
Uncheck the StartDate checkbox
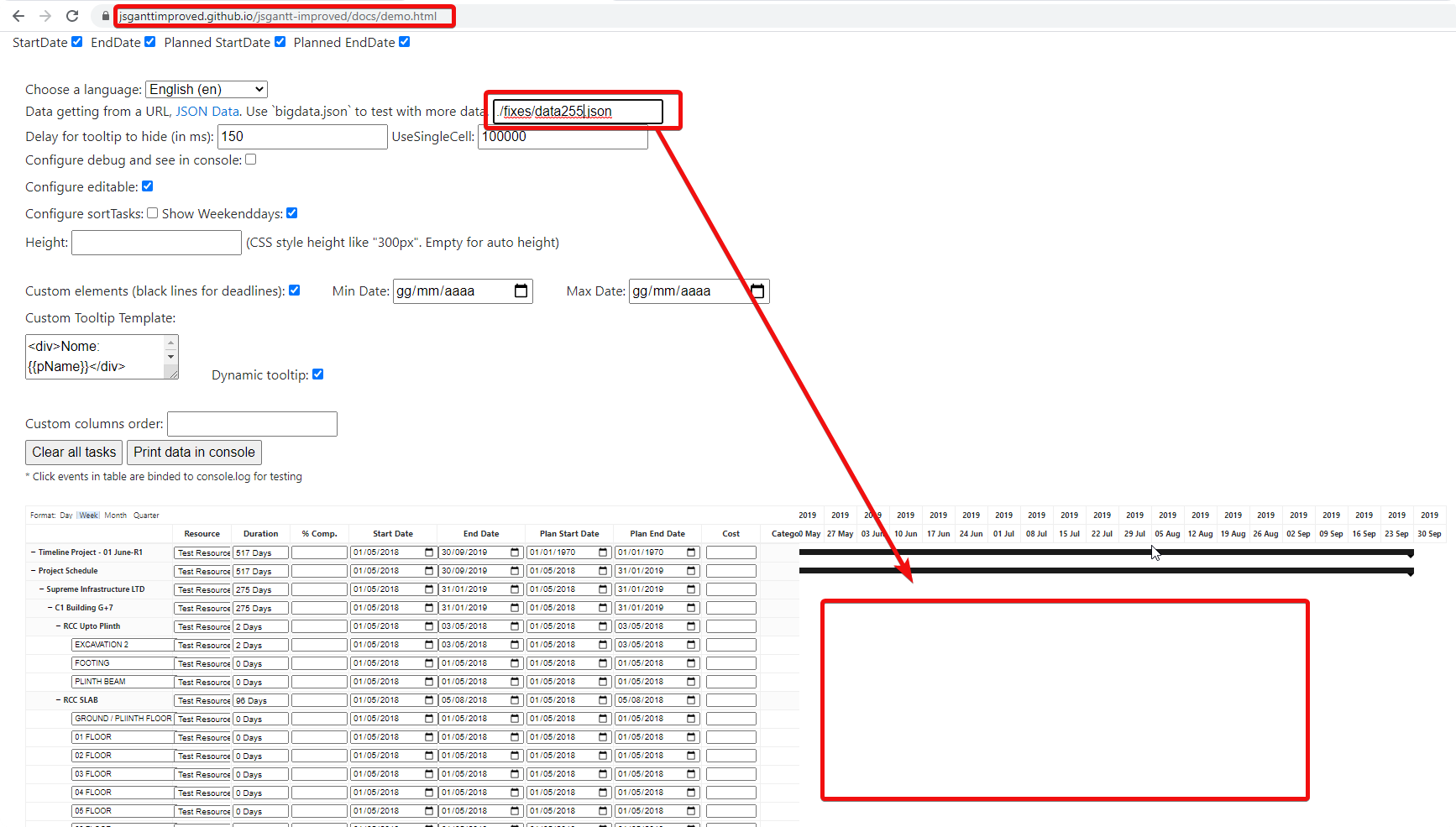76,41
